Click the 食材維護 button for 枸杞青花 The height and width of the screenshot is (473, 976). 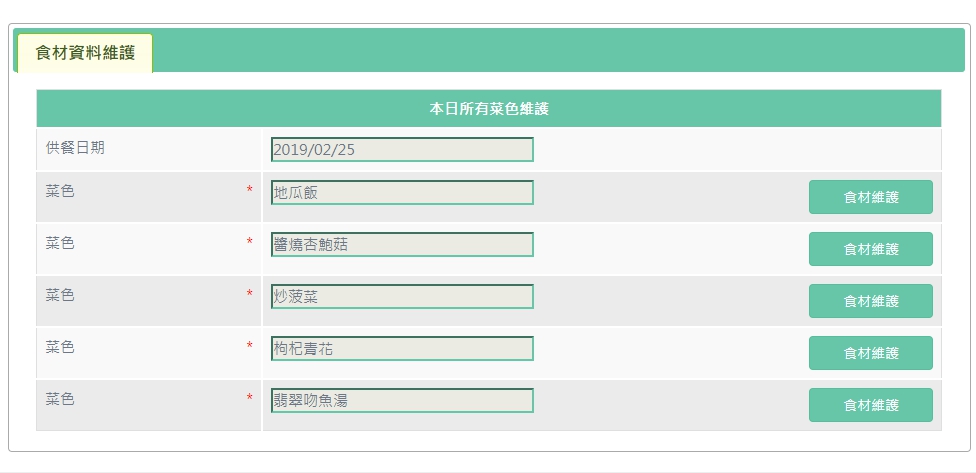(x=871, y=353)
